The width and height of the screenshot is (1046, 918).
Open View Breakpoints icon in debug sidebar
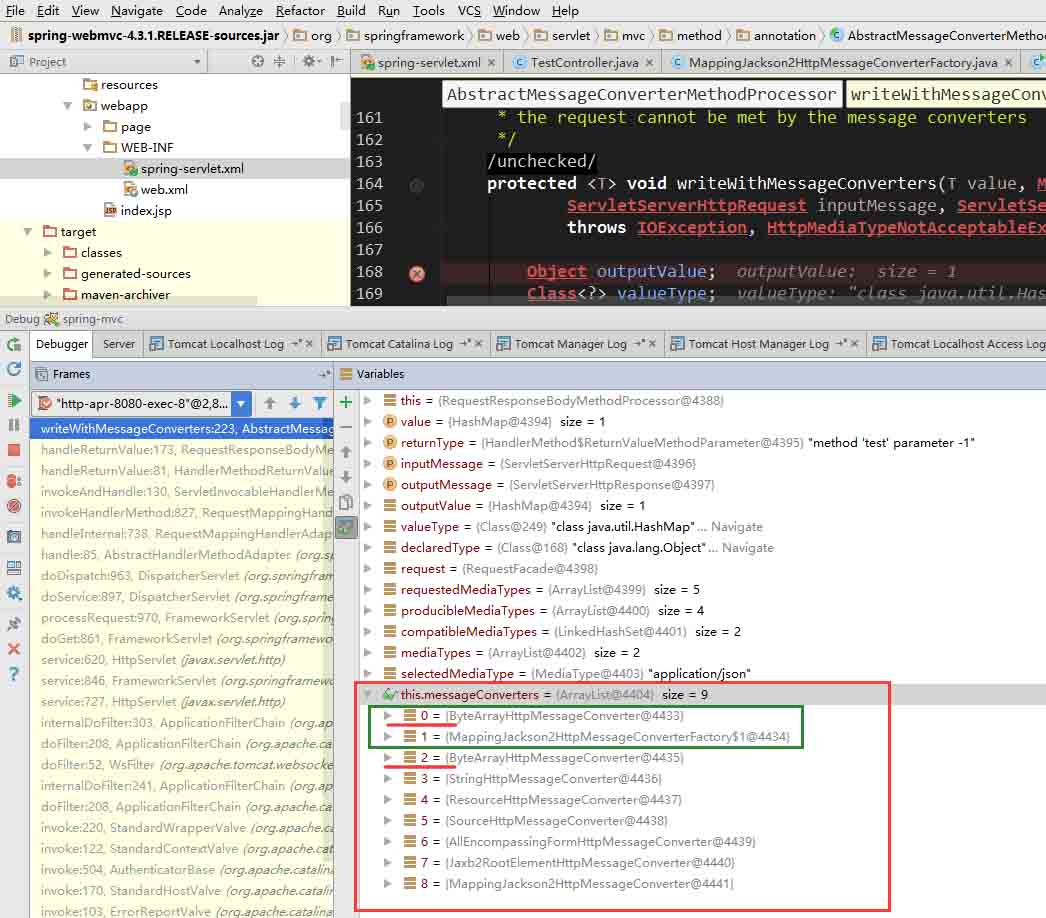tap(14, 480)
